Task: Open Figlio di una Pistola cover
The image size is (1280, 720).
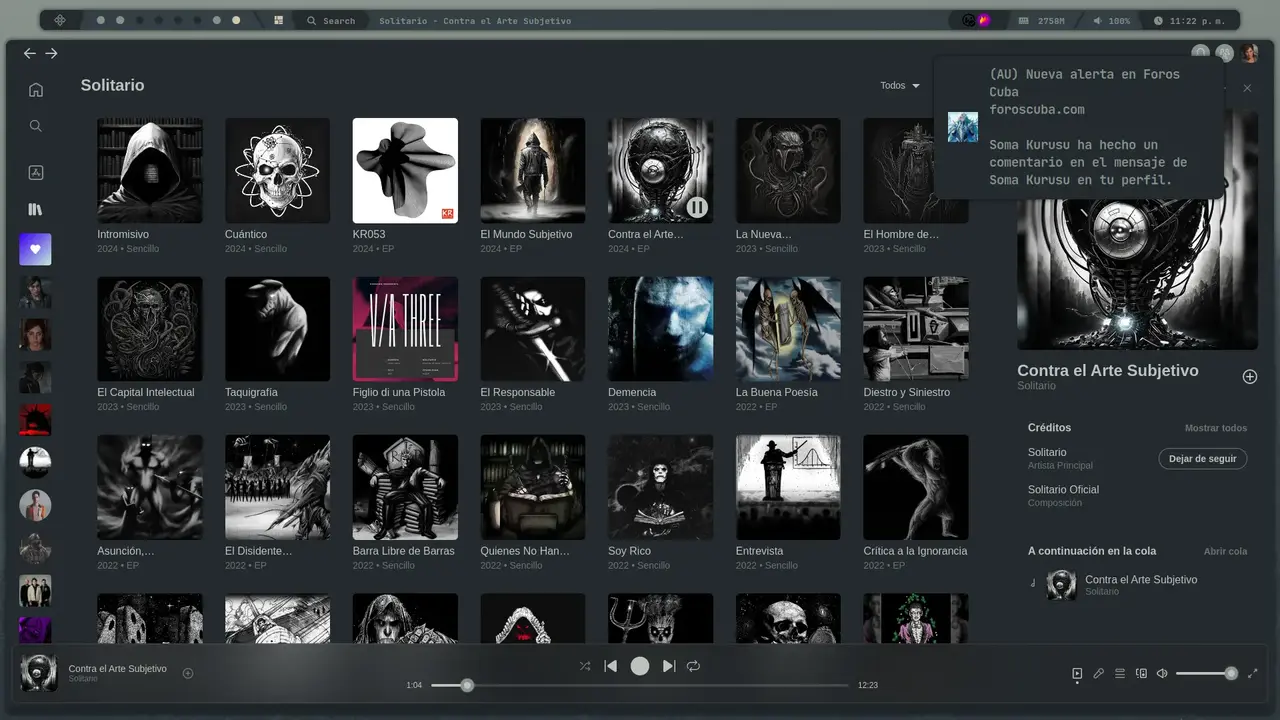Action: pyautogui.click(x=405, y=329)
